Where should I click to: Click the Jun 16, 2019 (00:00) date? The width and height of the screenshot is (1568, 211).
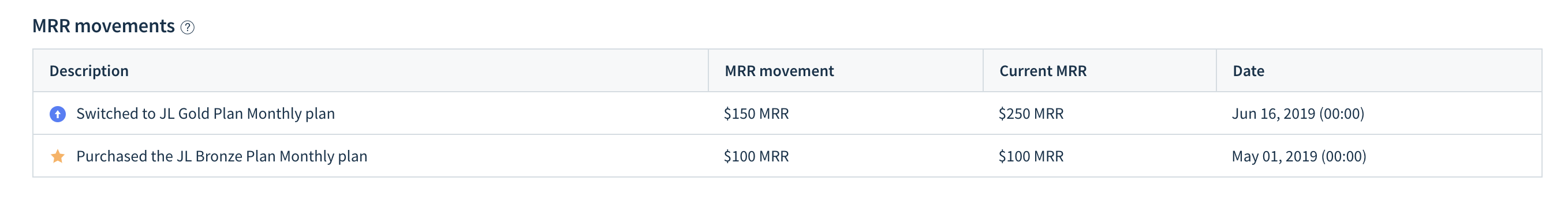[1298, 114]
